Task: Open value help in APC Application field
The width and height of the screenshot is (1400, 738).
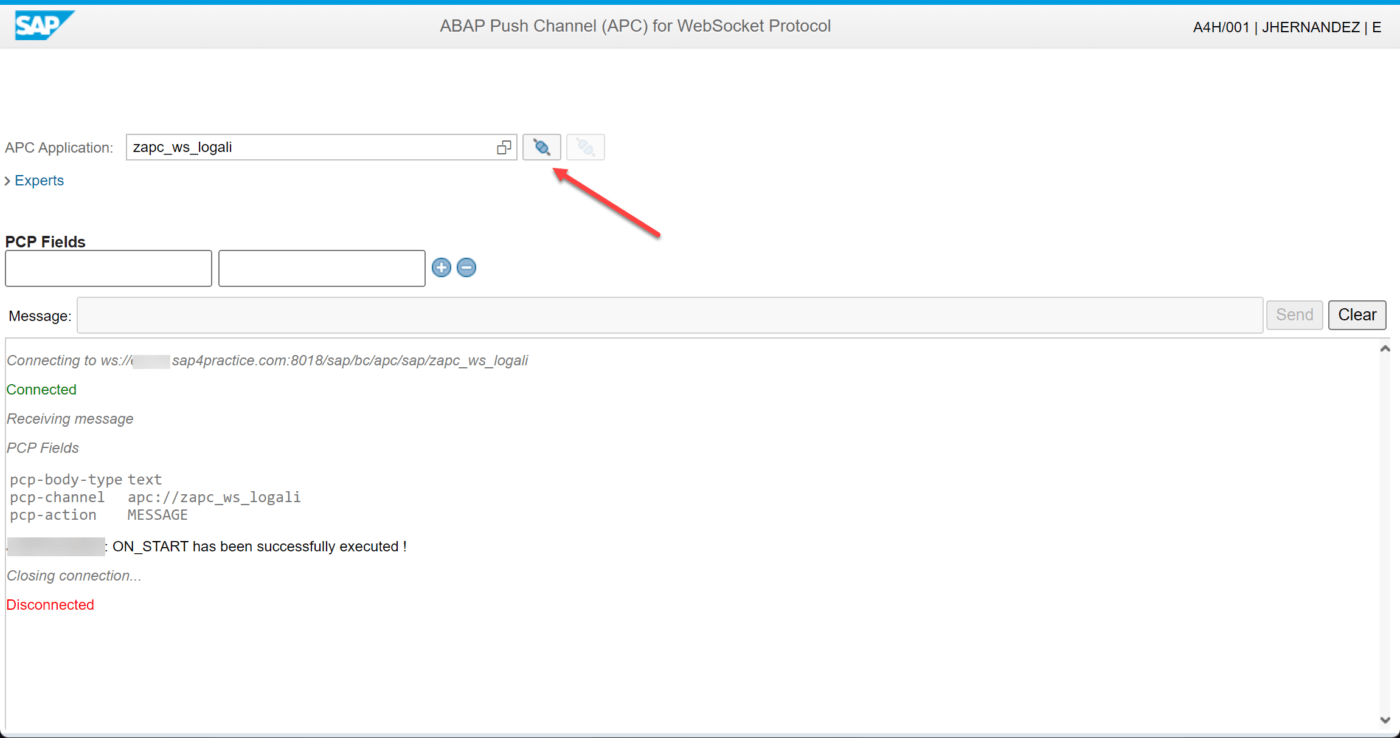Action: click(x=504, y=148)
